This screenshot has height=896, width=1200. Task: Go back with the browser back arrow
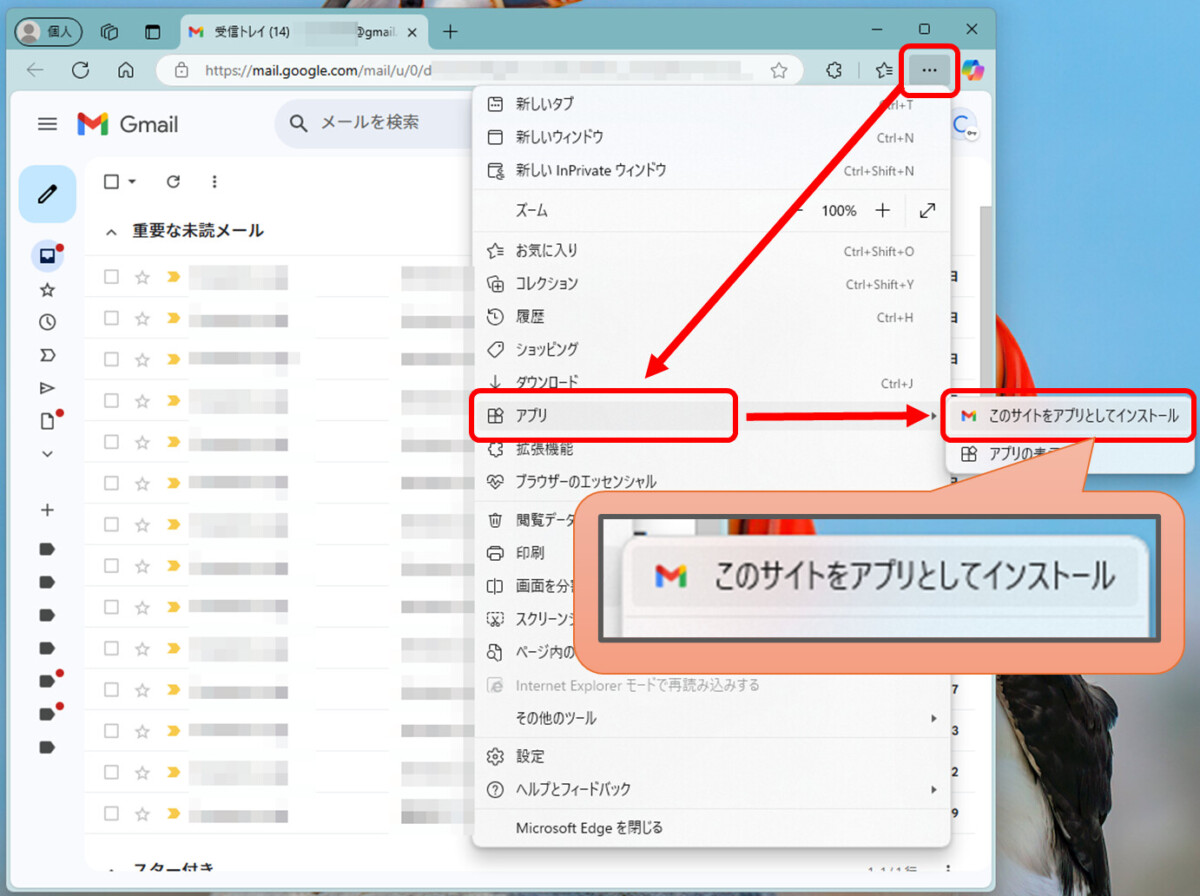coord(35,70)
